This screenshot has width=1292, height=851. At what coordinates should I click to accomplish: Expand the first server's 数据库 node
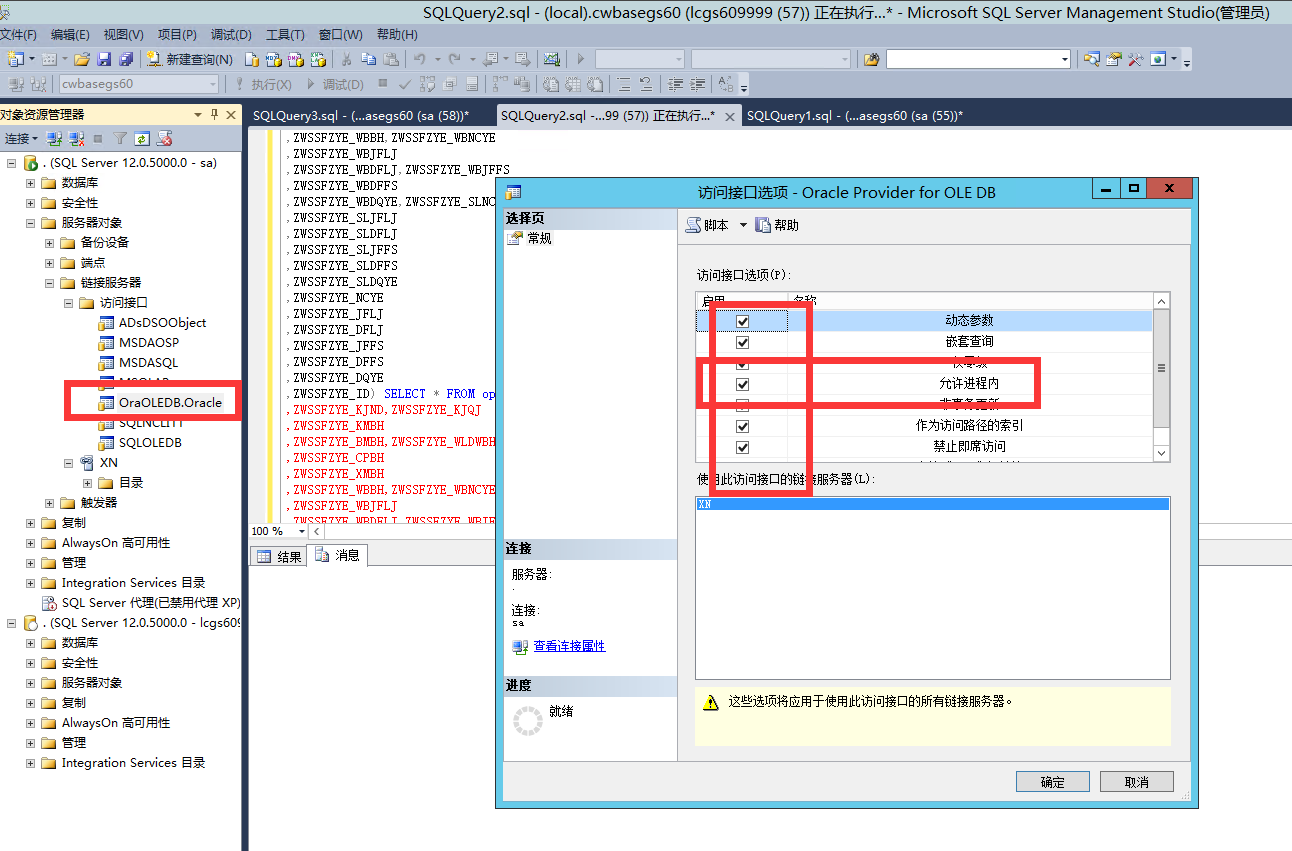click(x=30, y=183)
